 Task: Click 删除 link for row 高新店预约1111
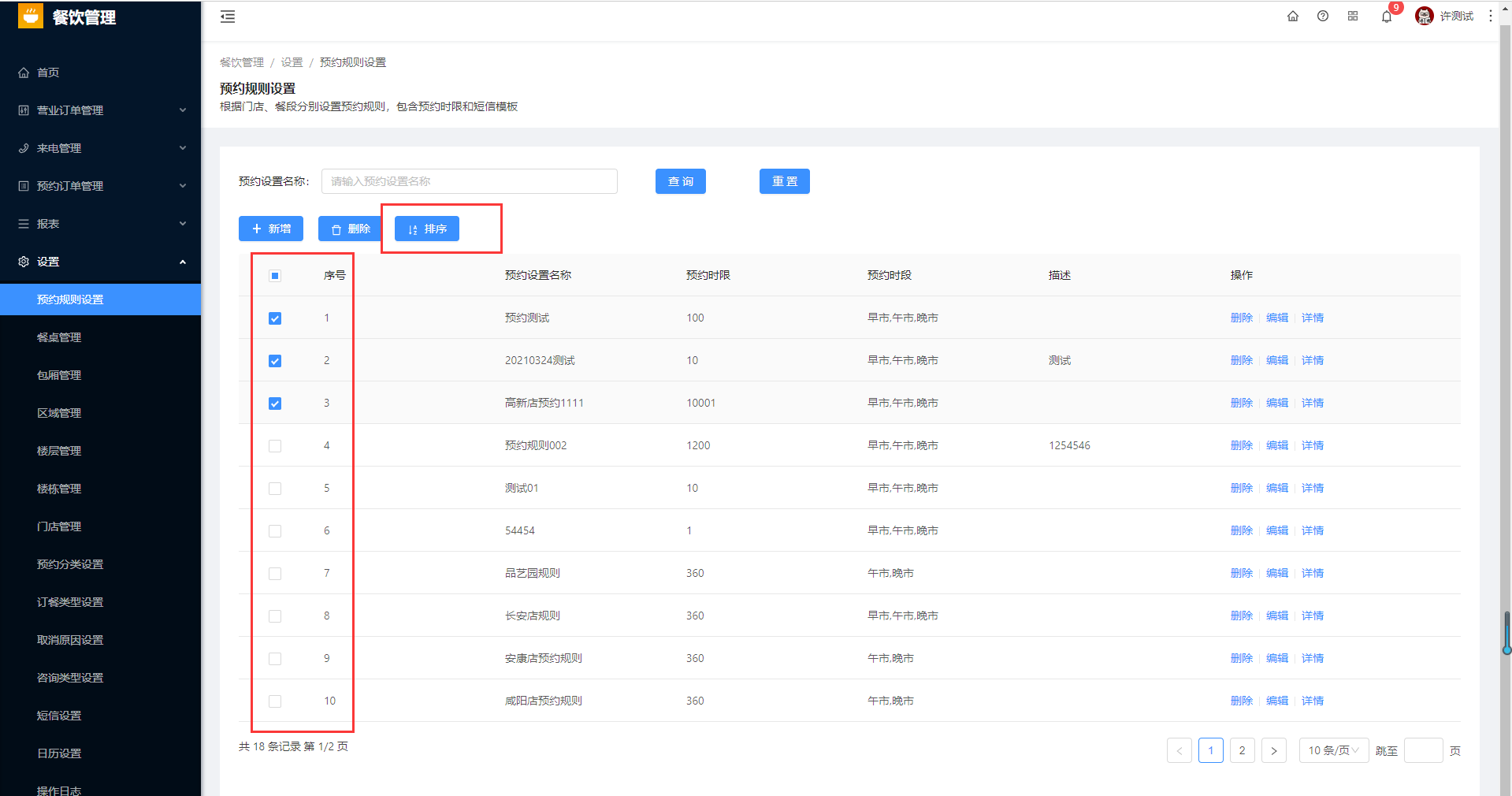(x=1242, y=403)
